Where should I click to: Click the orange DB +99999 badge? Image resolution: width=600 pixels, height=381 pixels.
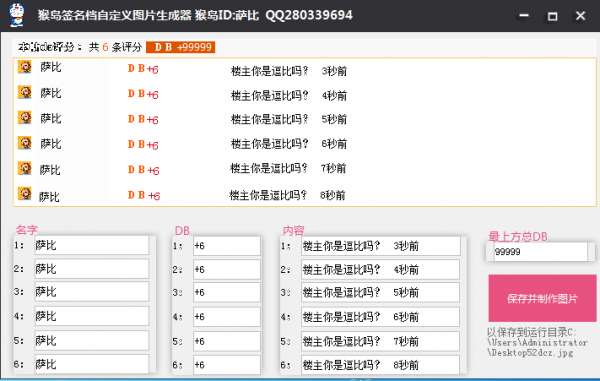tap(181, 47)
